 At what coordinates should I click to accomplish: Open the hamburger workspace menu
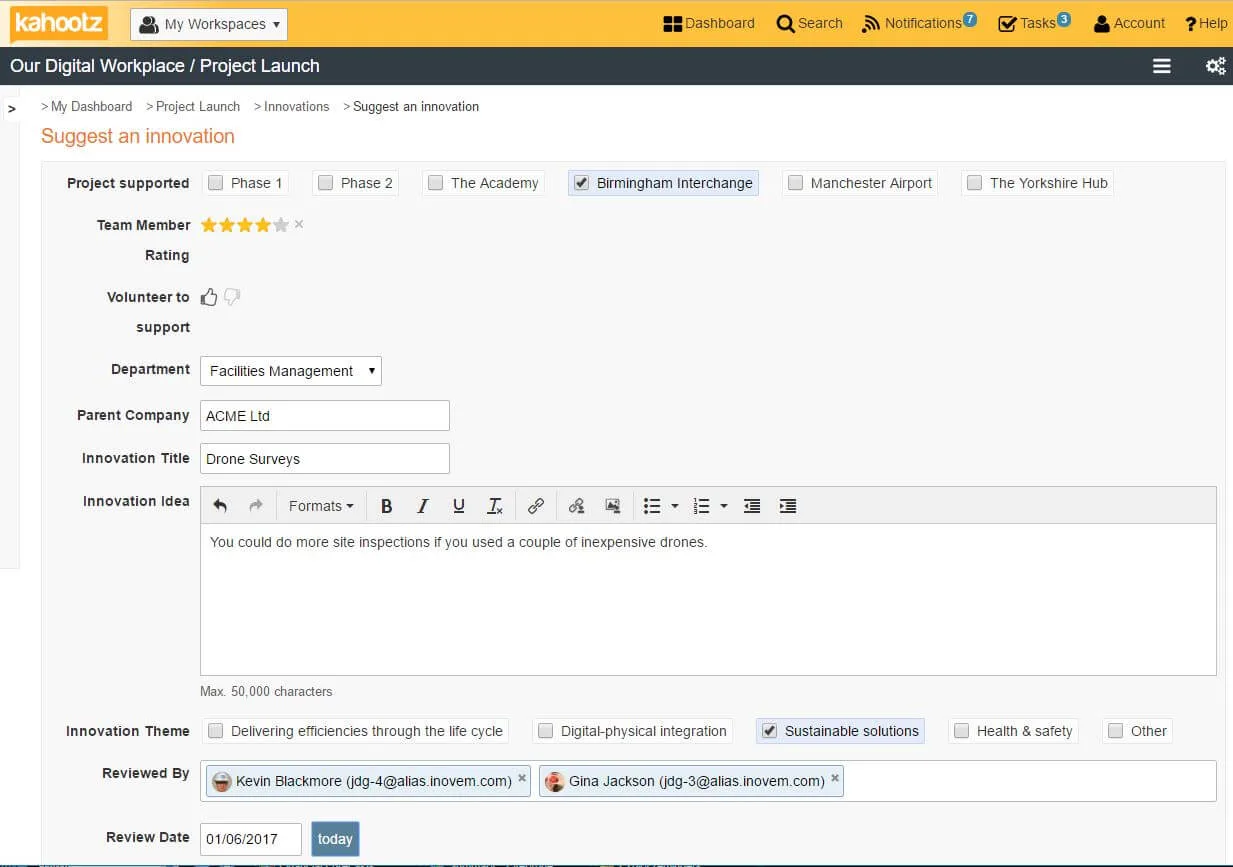pyautogui.click(x=1162, y=66)
